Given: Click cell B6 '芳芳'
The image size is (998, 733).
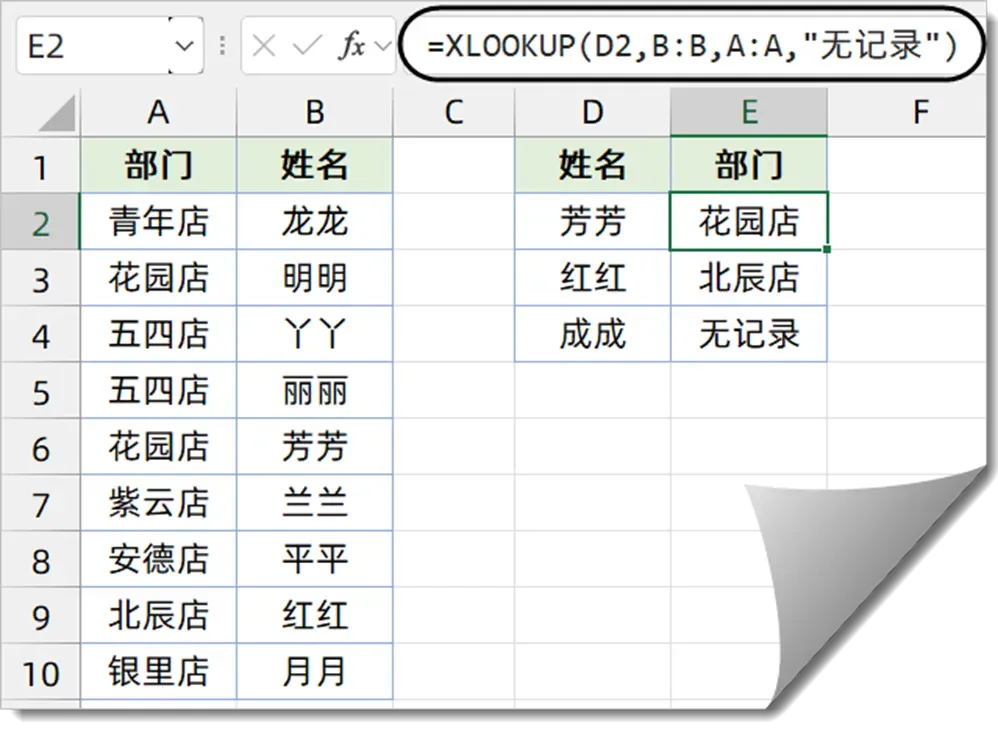Looking at the screenshot, I should (x=314, y=447).
